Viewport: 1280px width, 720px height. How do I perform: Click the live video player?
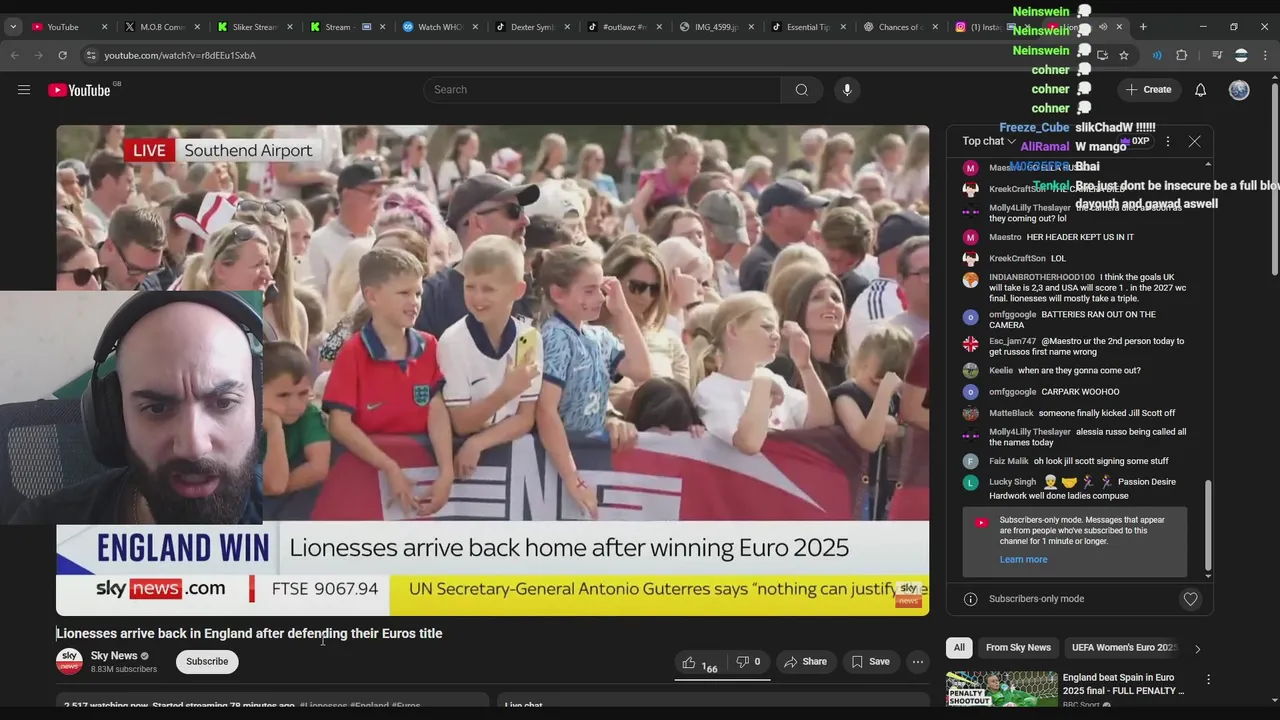492,370
